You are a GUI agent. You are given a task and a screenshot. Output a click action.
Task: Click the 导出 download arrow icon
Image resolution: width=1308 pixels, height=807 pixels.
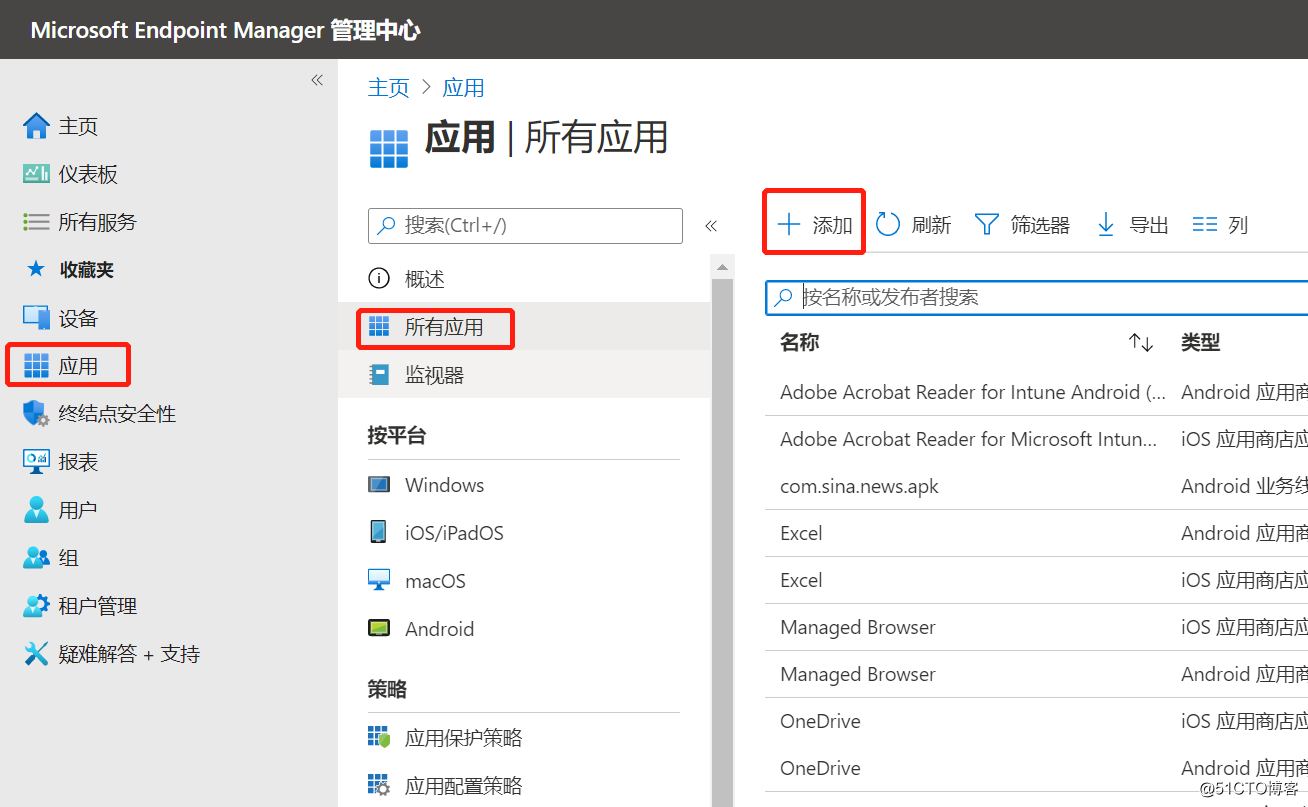coord(1106,224)
